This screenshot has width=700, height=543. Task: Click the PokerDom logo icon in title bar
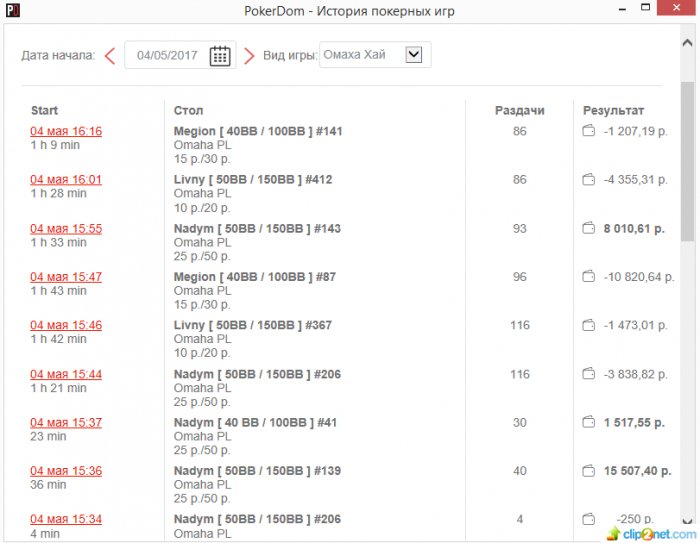pos(12,10)
